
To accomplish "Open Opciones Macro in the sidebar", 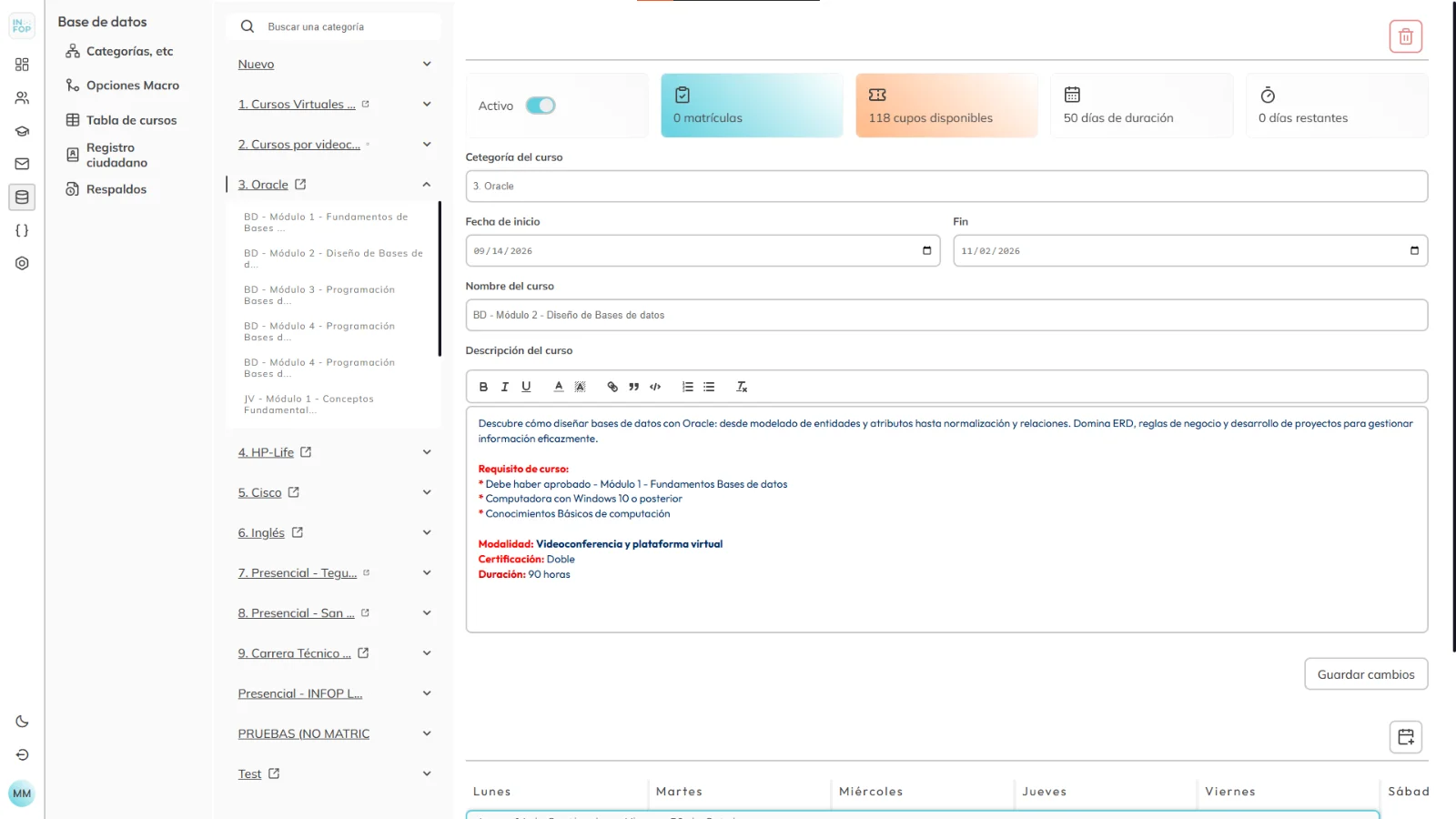I will pos(123,86).
